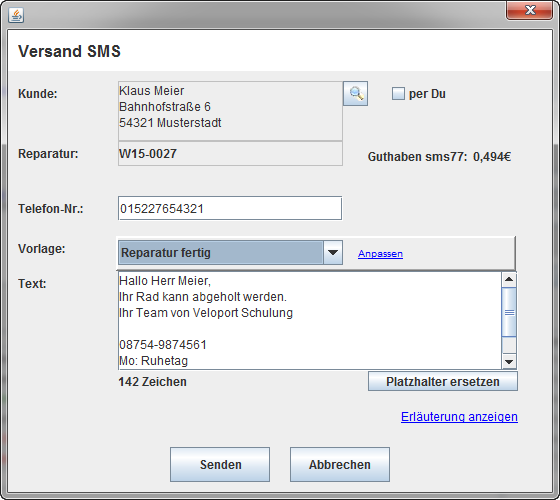Open the customer search magnifier icon

tap(355, 94)
